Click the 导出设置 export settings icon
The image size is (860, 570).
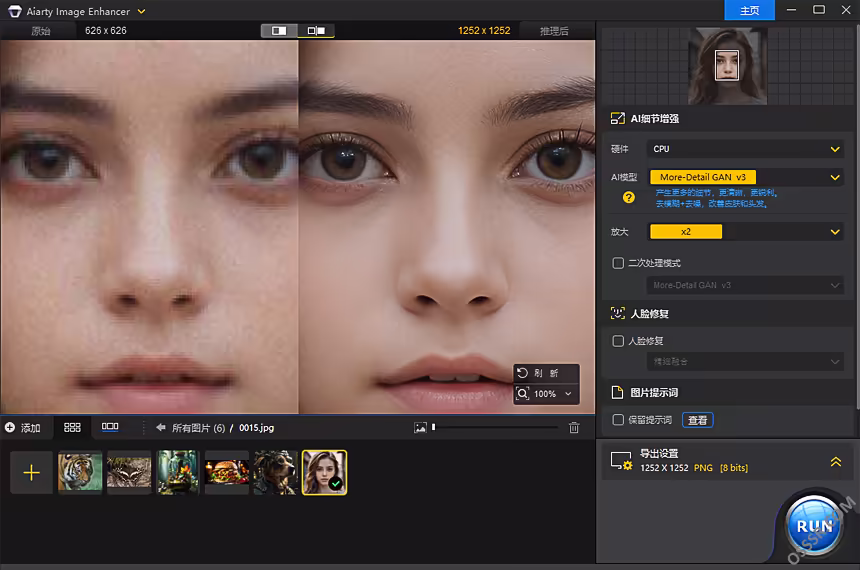pyautogui.click(x=621, y=461)
